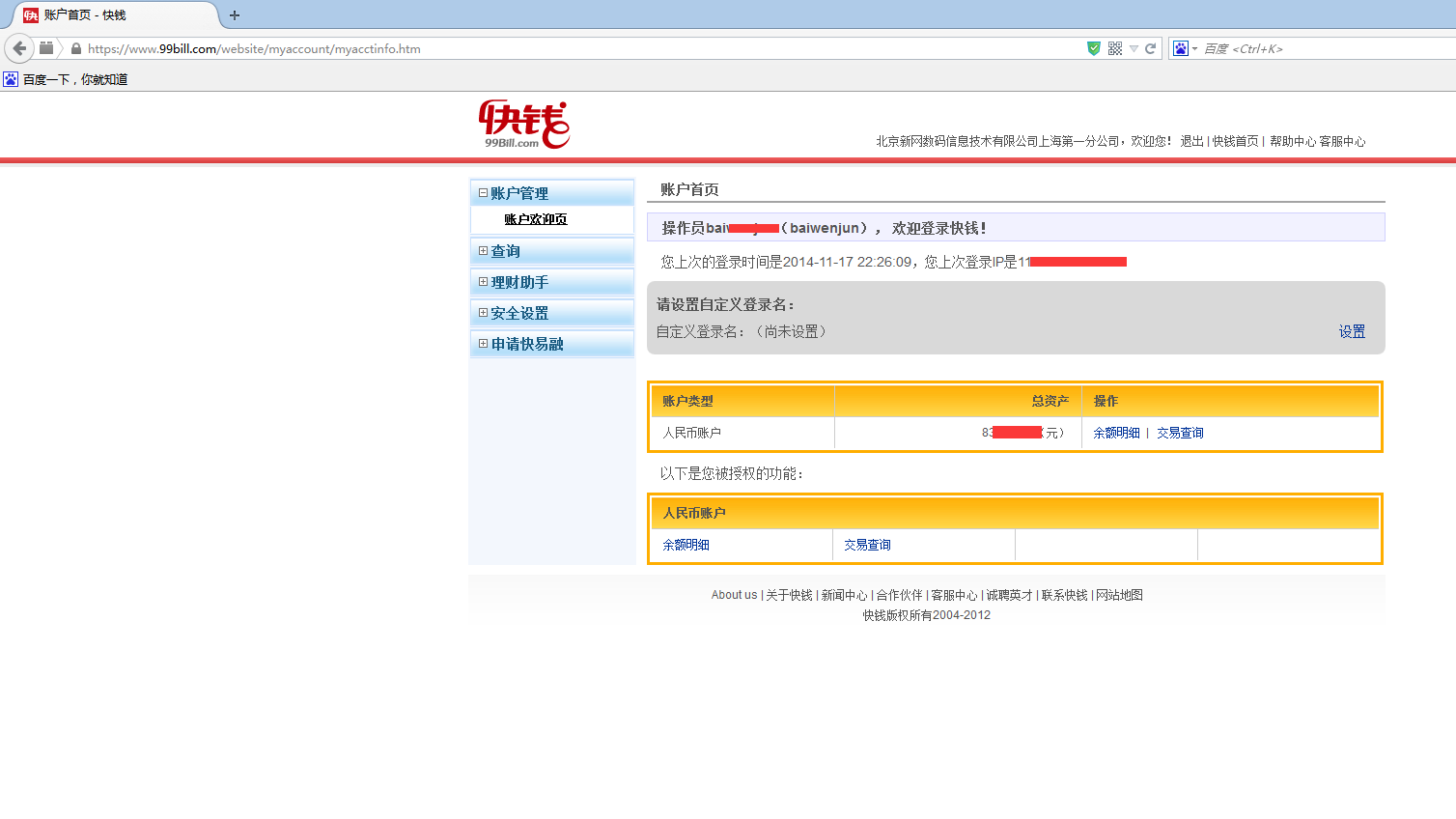Click the 快钱版权所有2004-2012 copyright text
This screenshot has width=1456, height=819.
[x=927, y=615]
